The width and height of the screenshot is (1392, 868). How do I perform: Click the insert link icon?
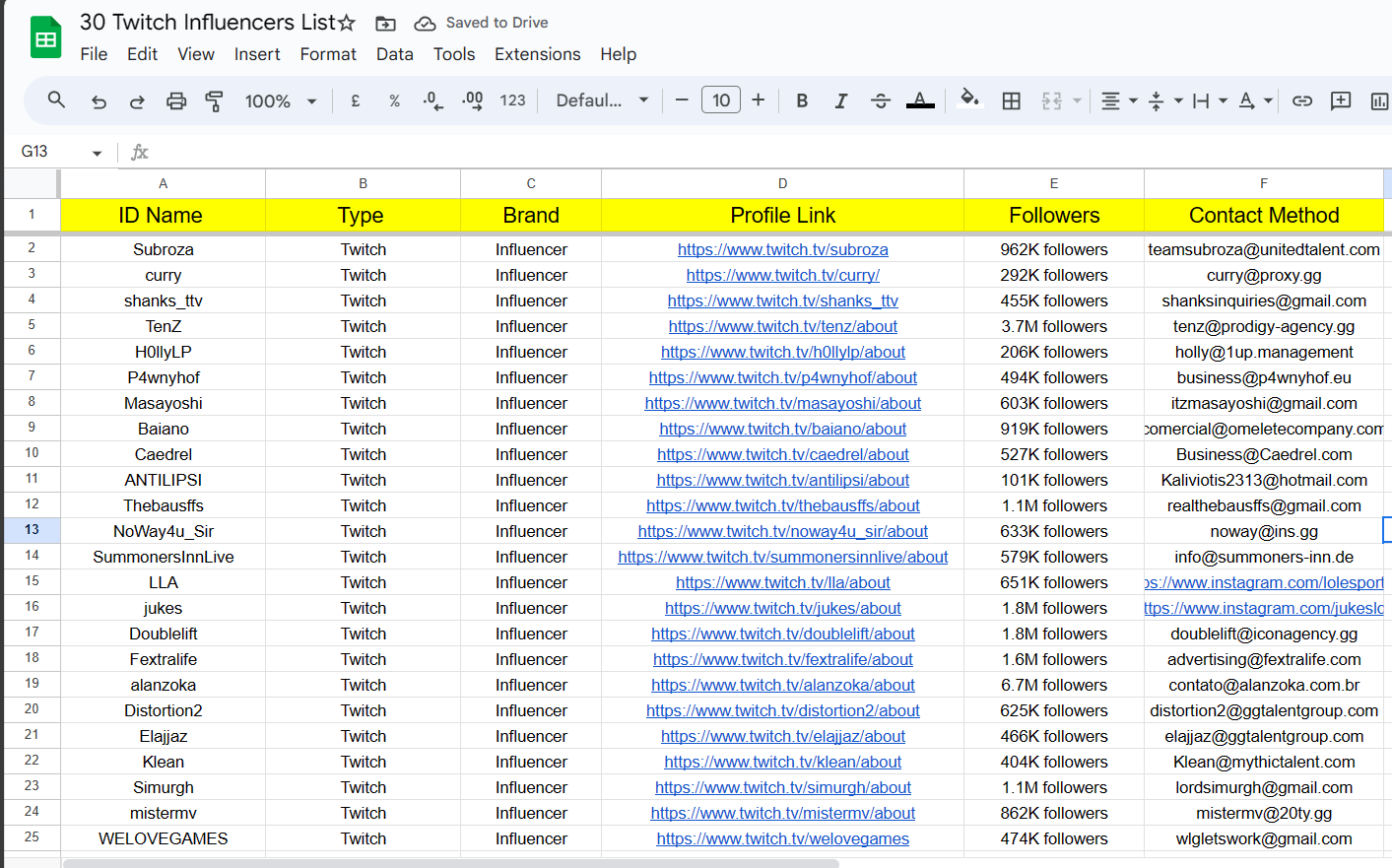1302,100
